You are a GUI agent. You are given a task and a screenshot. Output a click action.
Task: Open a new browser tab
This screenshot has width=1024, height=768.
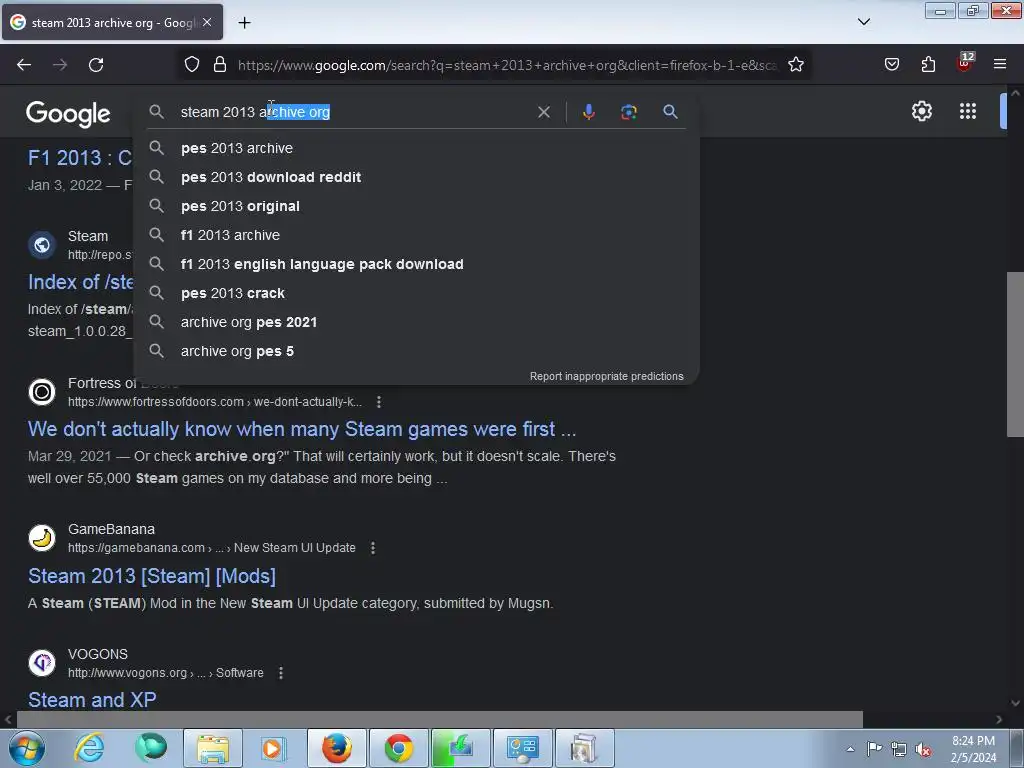pyautogui.click(x=244, y=23)
